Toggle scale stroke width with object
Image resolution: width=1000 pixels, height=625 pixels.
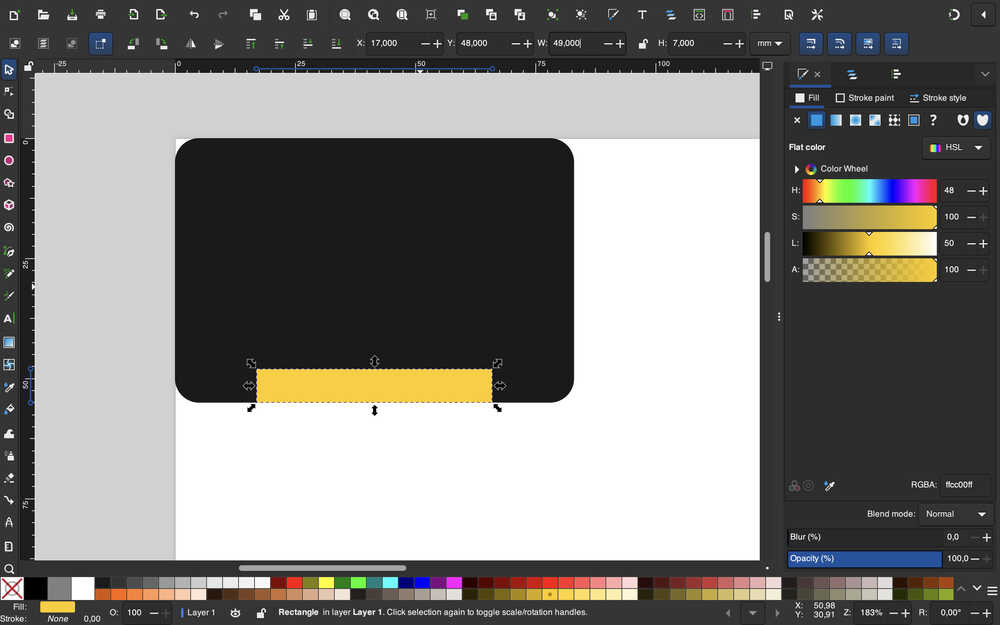point(811,43)
